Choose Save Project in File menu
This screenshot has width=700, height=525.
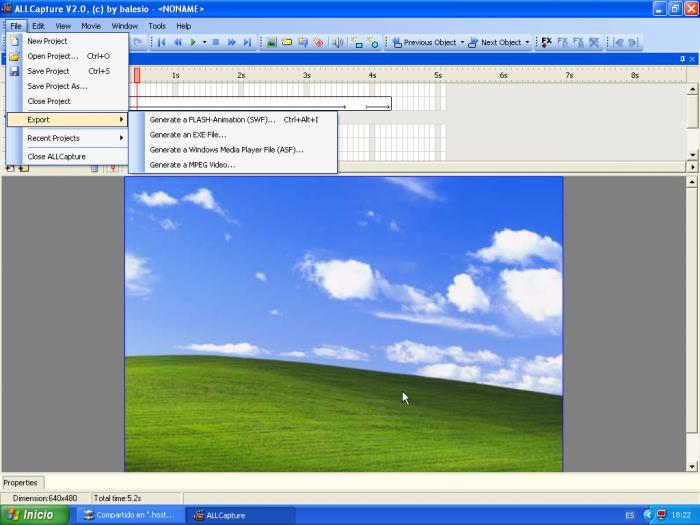67,71
